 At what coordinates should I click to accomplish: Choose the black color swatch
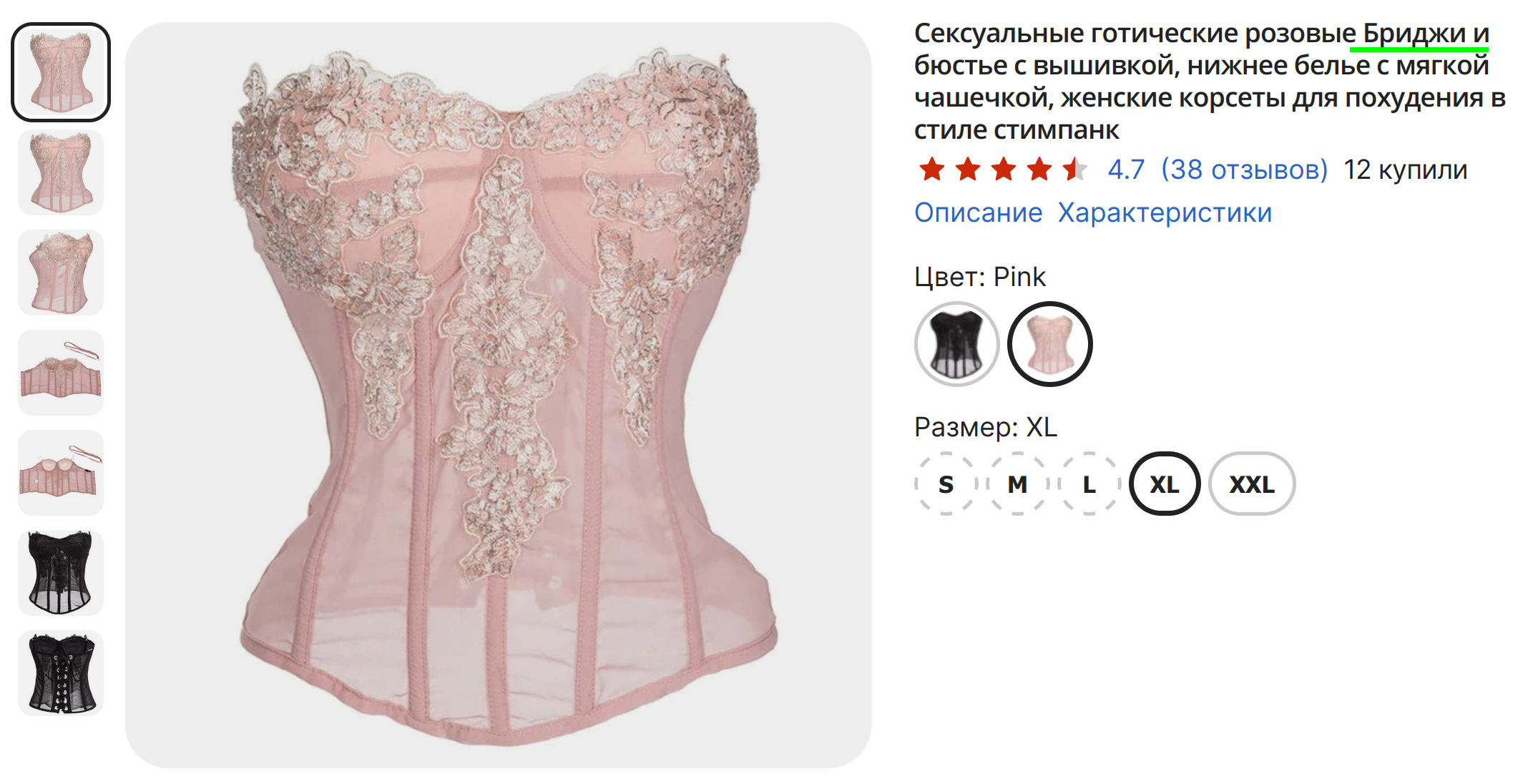tap(956, 344)
